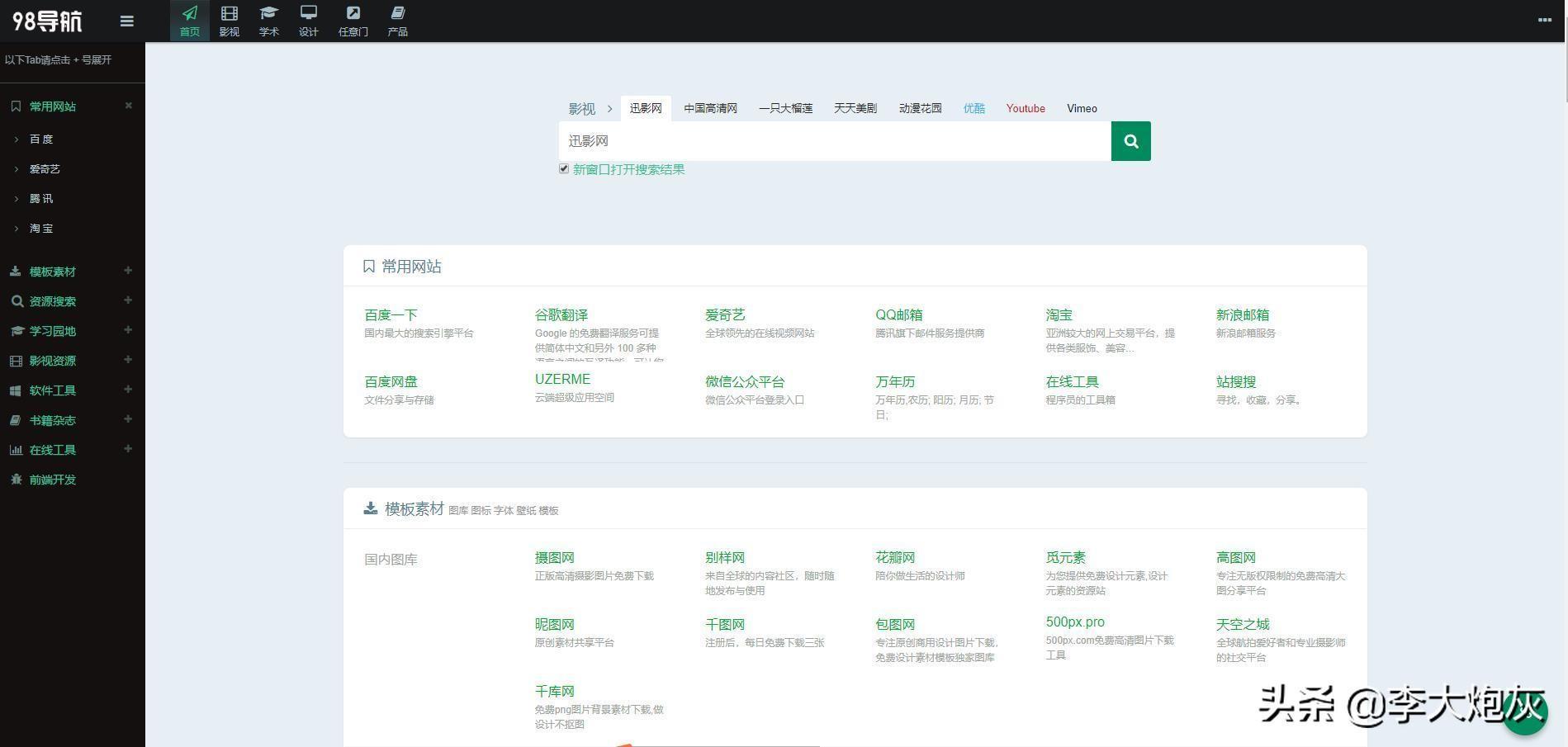The height and width of the screenshot is (747, 1568).
Task: Expand the 百度 tree item in sidebar
Action: tap(17, 139)
